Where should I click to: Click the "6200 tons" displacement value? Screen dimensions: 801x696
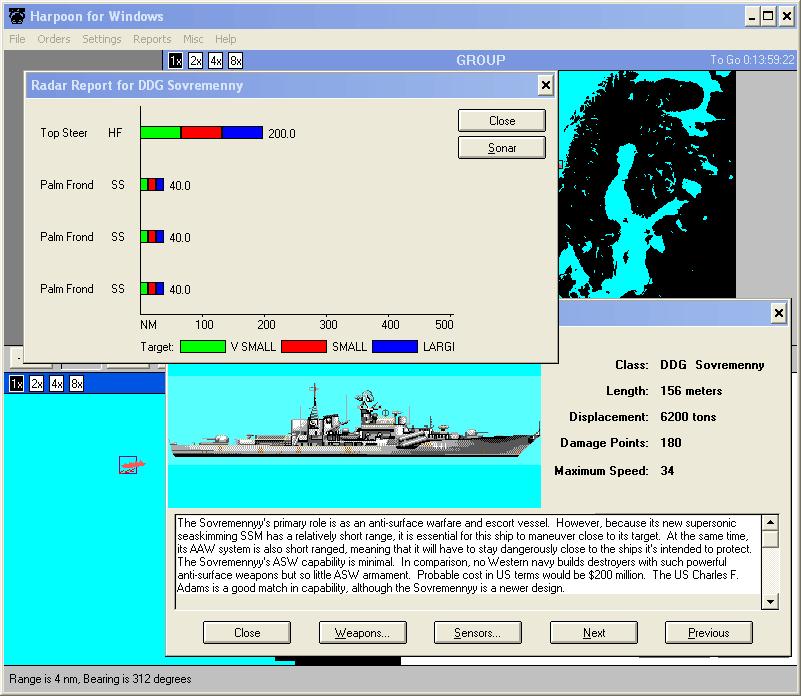pos(688,417)
